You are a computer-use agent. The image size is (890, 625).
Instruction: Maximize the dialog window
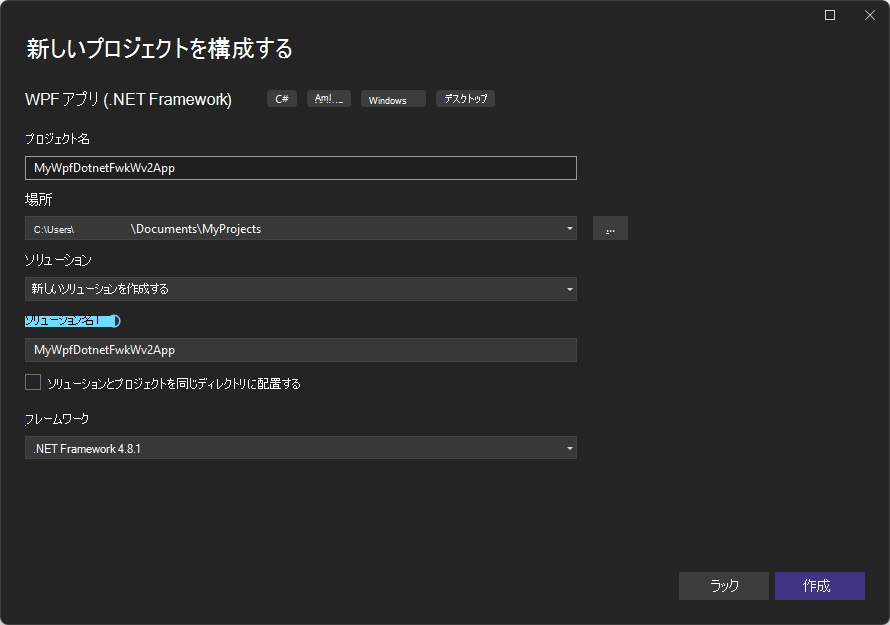click(830, 15)
